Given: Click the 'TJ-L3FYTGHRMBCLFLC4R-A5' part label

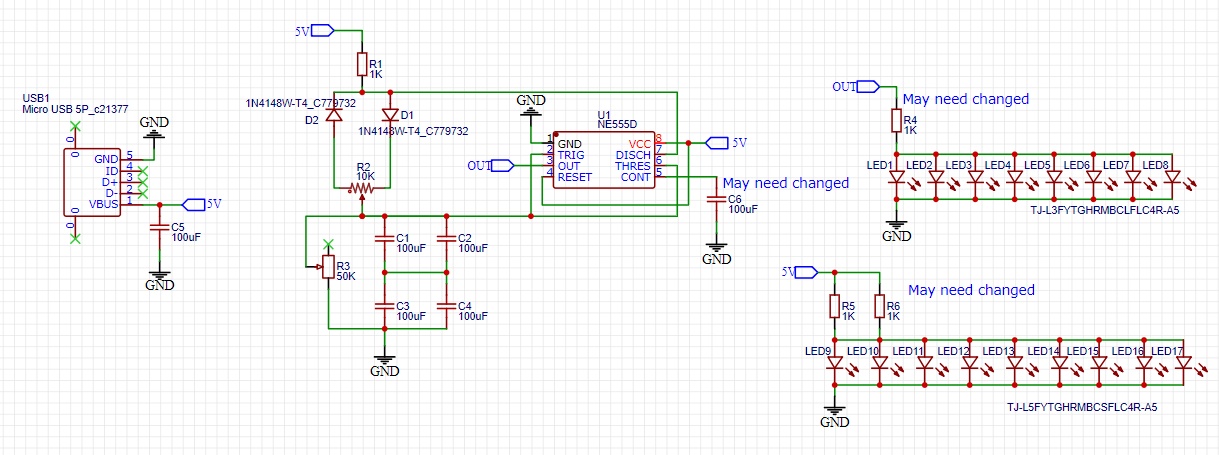Looking at the screenshot, I should pyautogui.click(x=1105, y=210).
